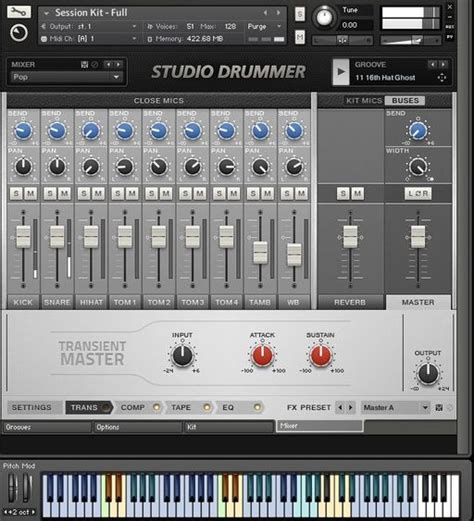Screen dimensions: 474x521
Task: Select the TOM 3 channel label
Action: [x=192, y=302]
